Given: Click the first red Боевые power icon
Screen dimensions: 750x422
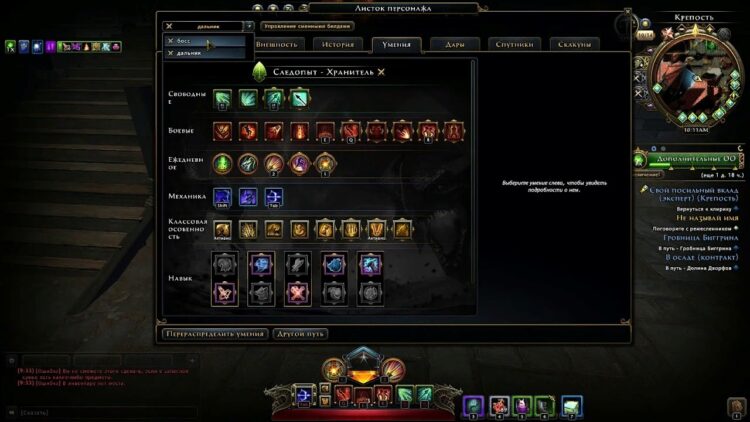Looking at the screenshot, I should (x=222, y=131).
